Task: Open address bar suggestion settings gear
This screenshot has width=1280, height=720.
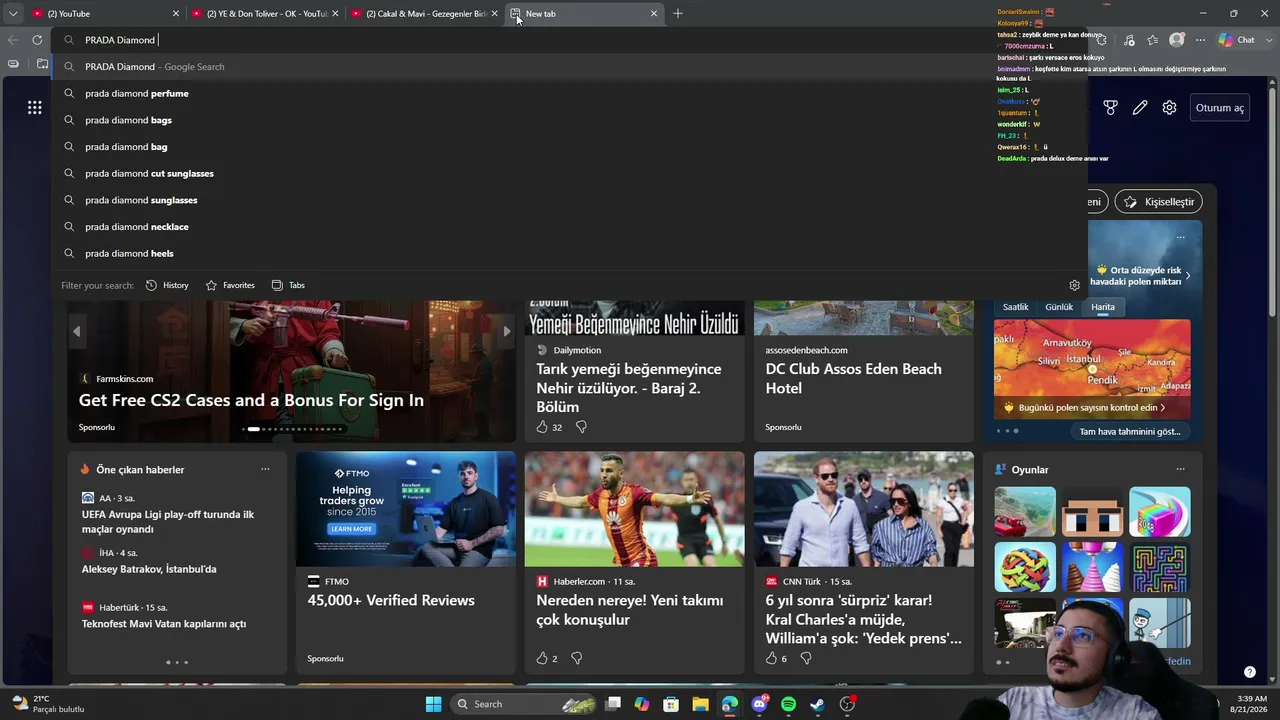Action: [1074, 285]
